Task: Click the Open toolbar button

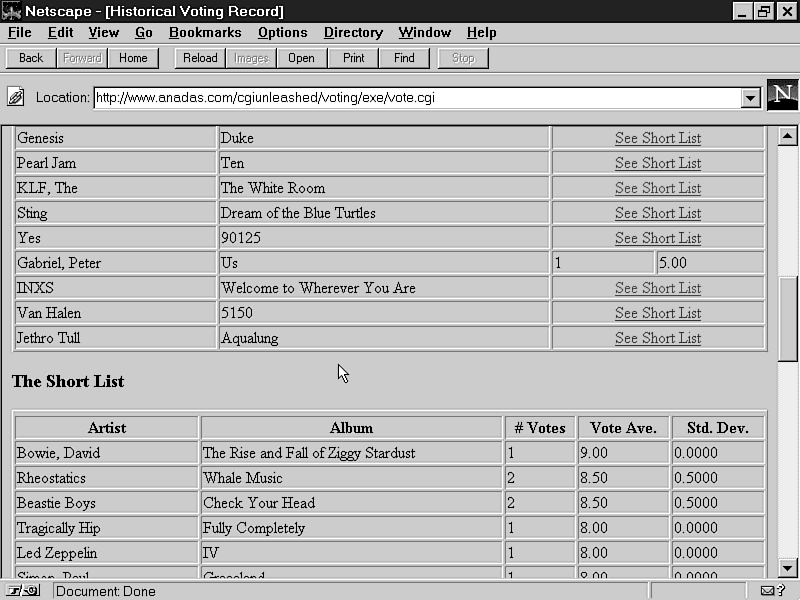Action: pos(301,58)
